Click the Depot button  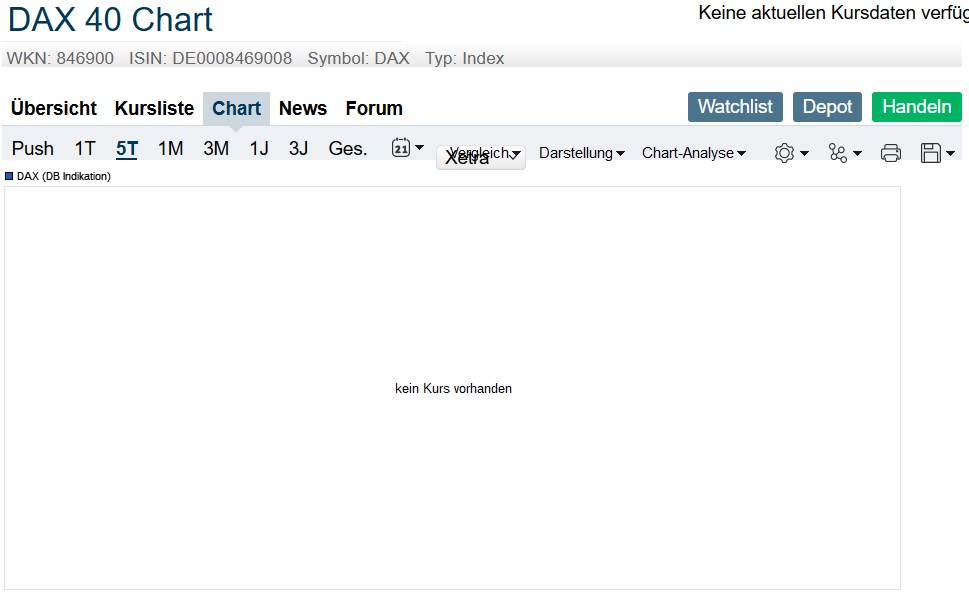(827, 107)
